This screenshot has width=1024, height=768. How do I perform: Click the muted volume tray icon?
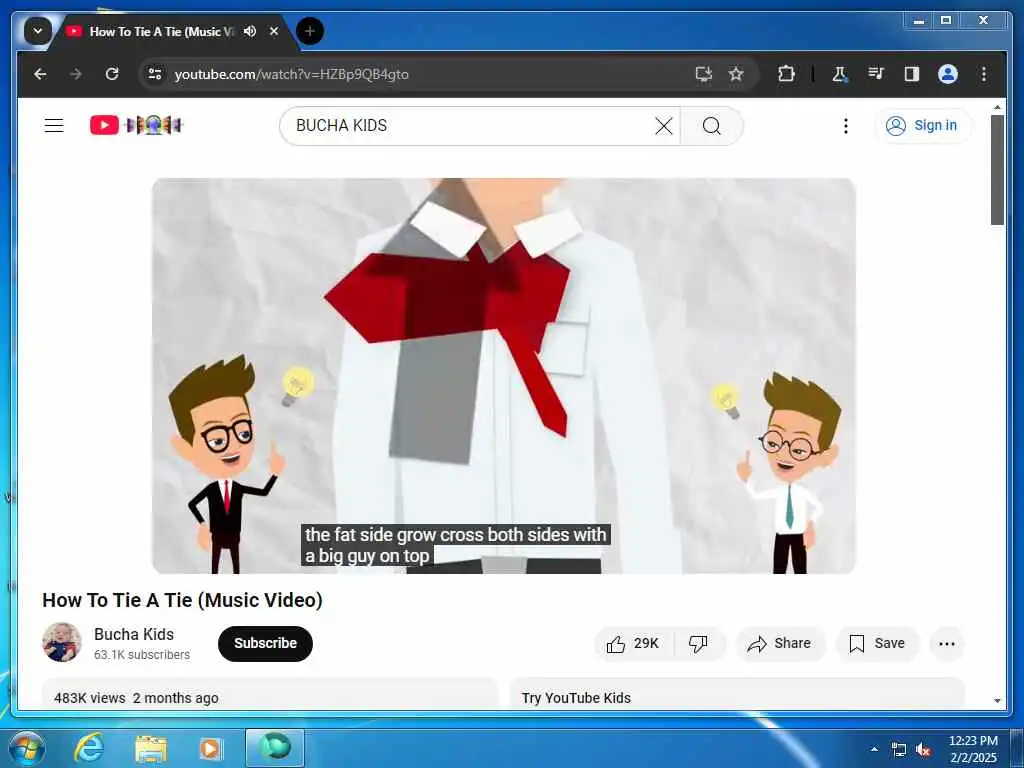point(923,749)
